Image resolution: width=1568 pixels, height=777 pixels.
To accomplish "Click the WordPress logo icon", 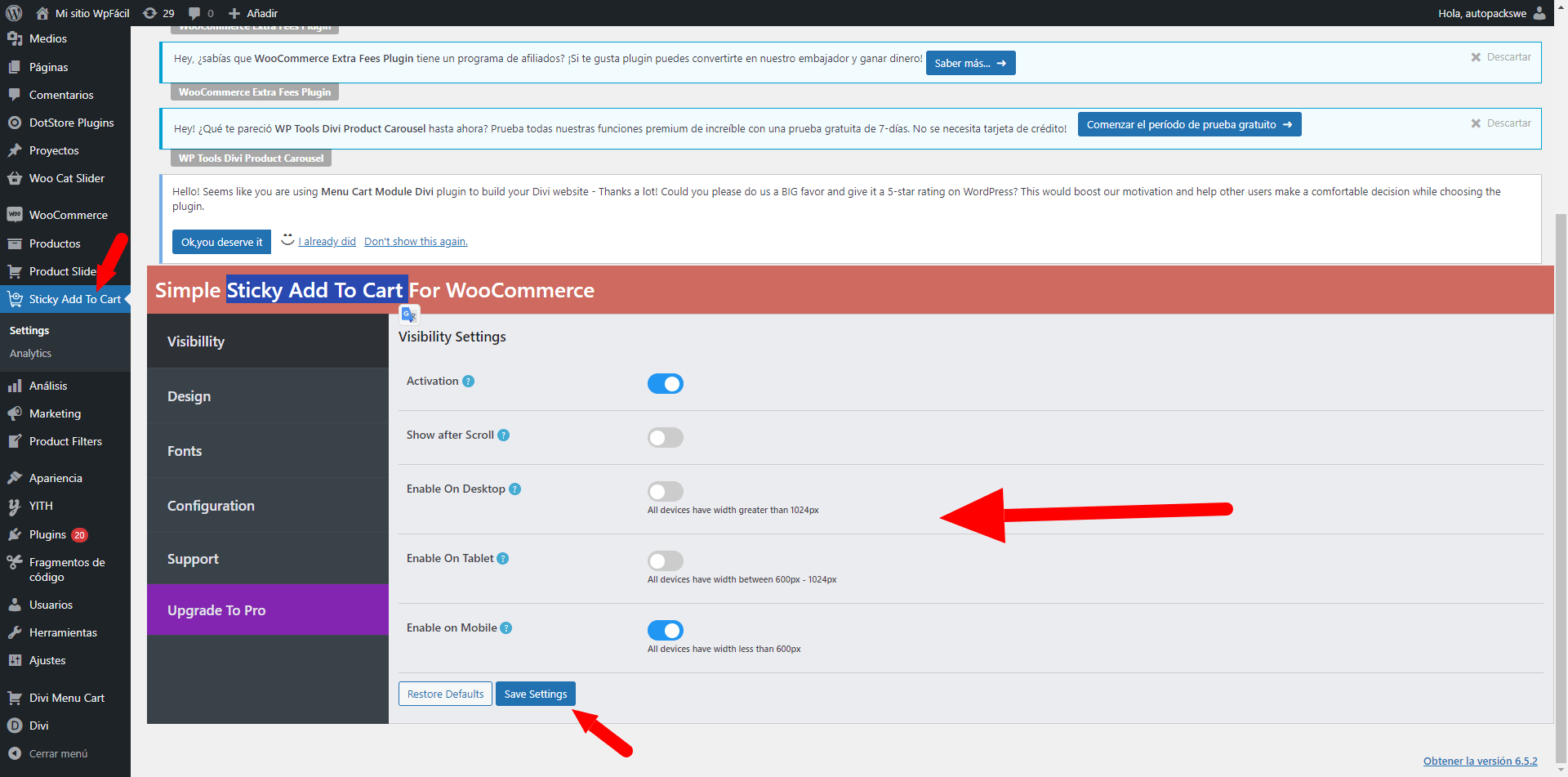I will point(14,13).
